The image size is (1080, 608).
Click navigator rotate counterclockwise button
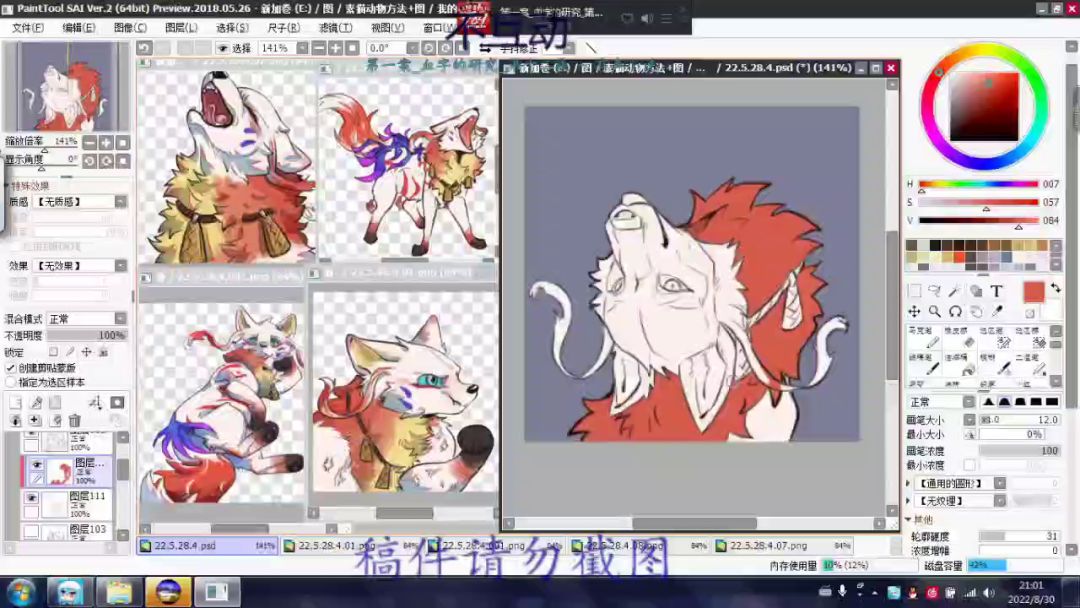point(90,160)
